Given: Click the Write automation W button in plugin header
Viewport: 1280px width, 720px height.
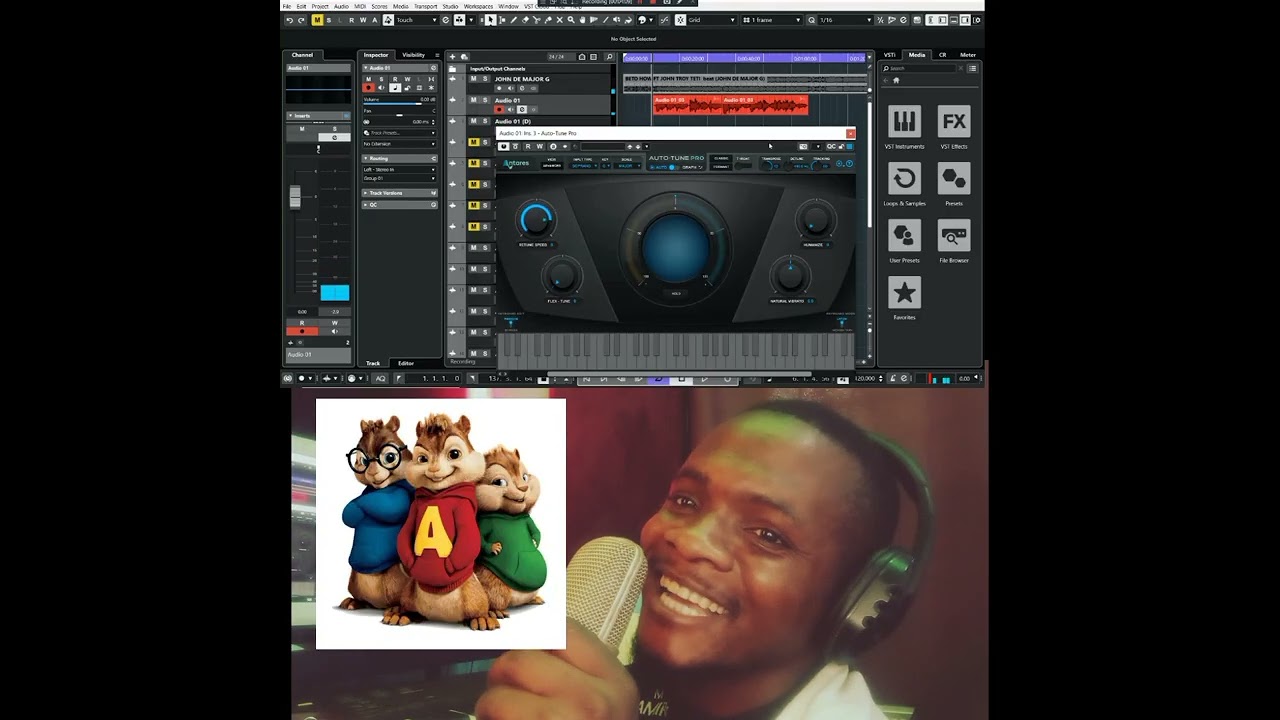Looking at the screenshot, I should coord(540,146).
